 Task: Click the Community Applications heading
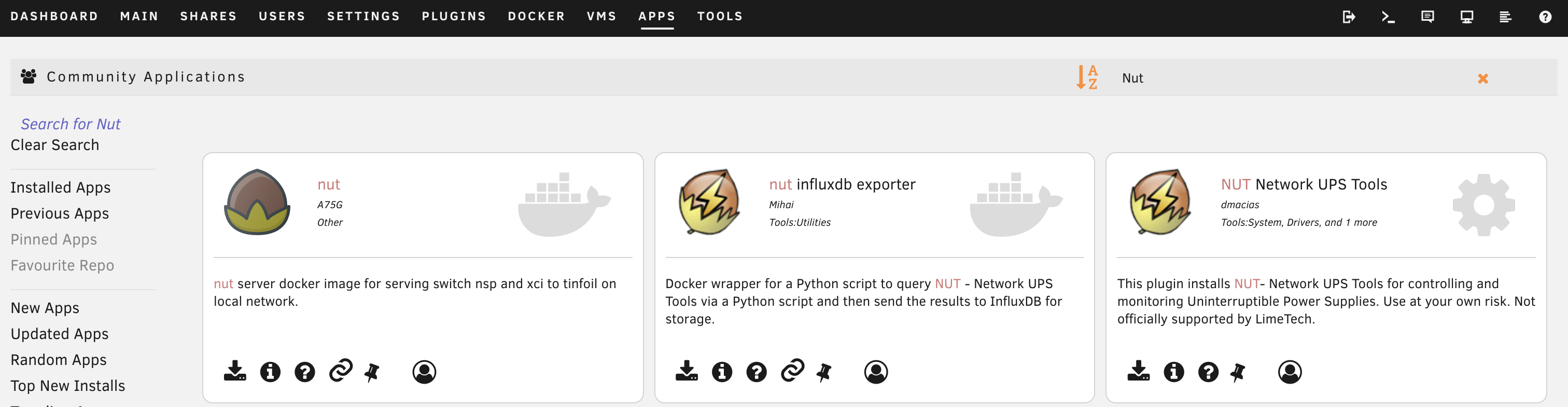pyautogui.click(x=146, y=77)
